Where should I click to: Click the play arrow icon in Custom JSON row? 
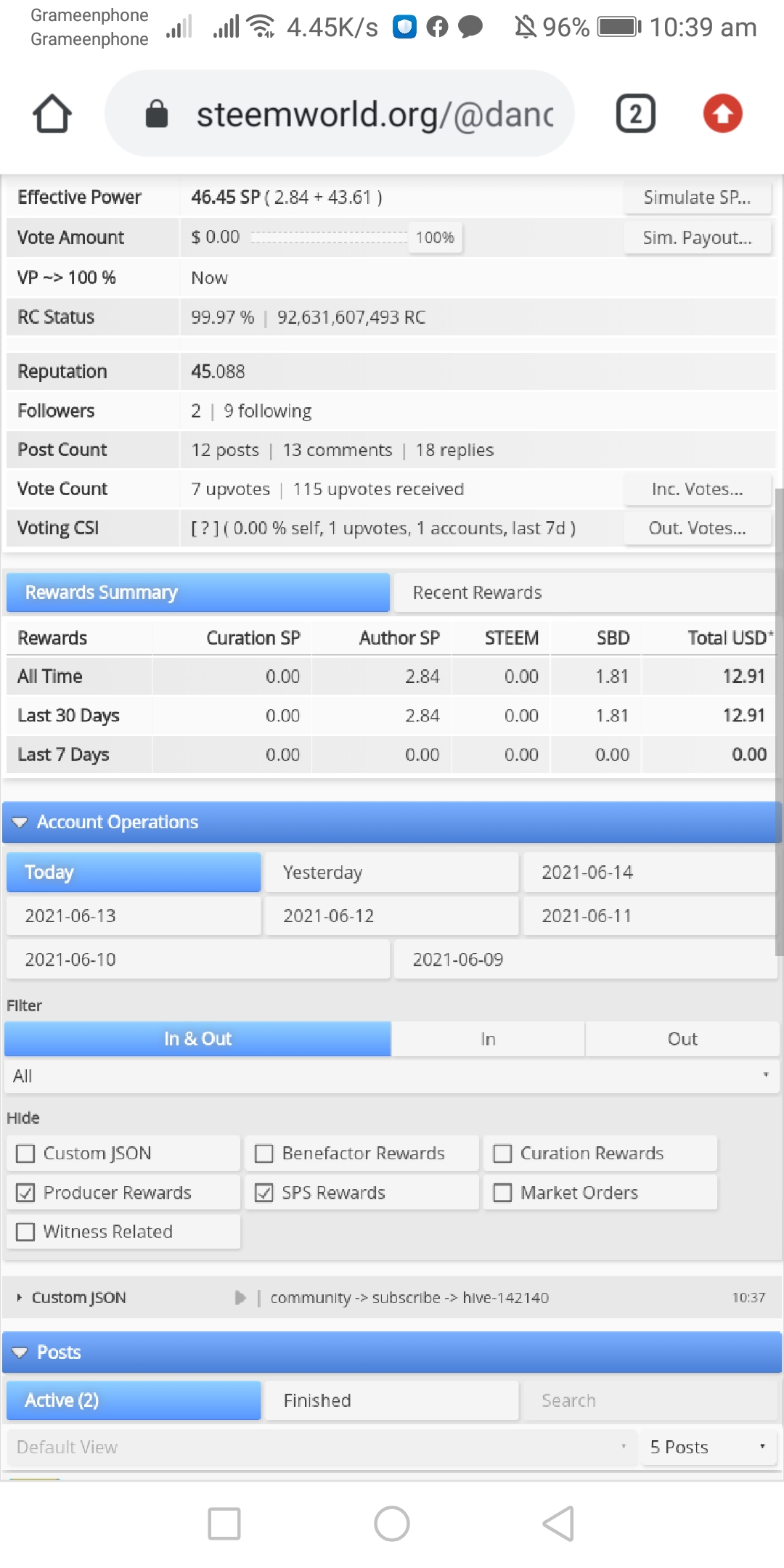pos(240,1297)
